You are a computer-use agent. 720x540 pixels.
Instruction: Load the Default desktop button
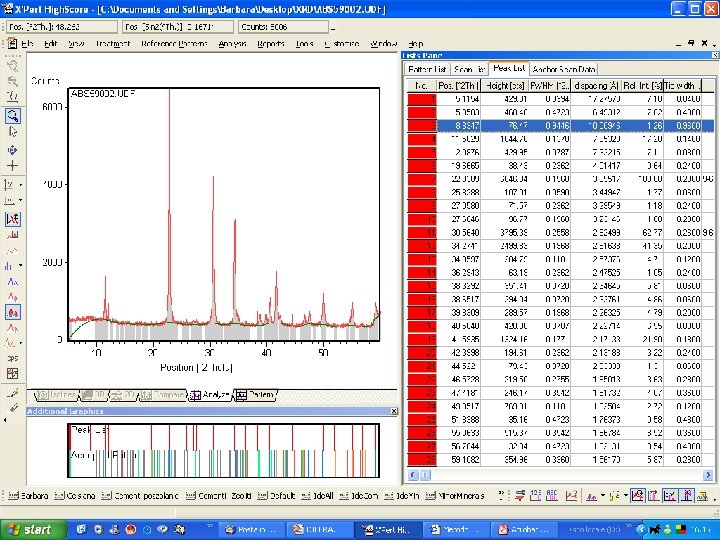(276, 495)
